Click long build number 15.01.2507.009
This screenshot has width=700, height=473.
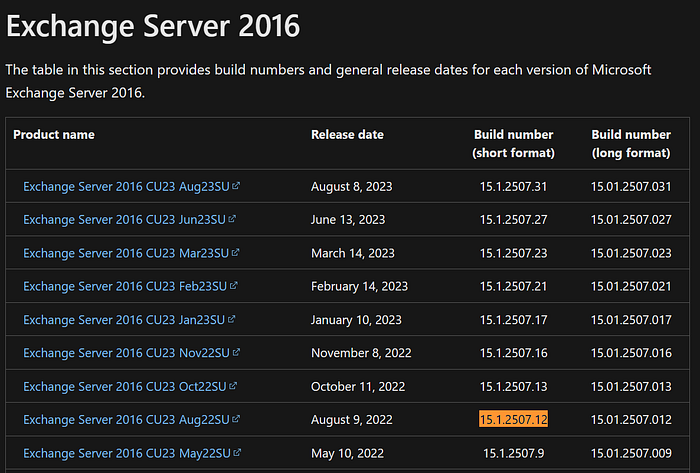click(x=631, y=453)
